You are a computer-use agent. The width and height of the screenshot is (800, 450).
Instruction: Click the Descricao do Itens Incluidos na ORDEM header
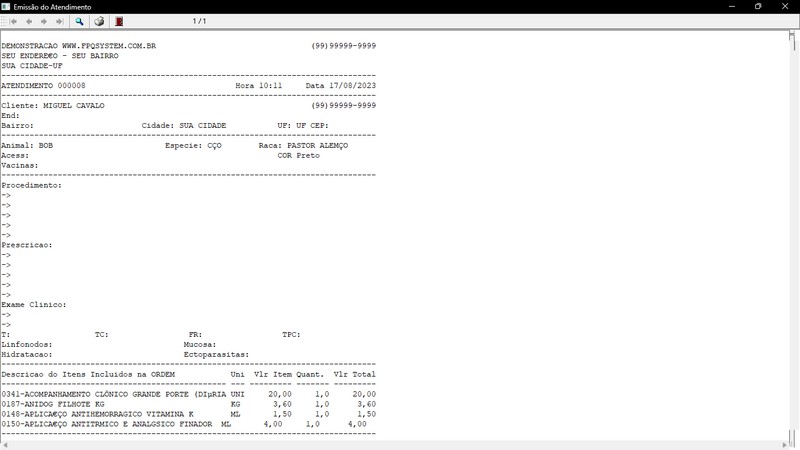click(x=88, y=374)
